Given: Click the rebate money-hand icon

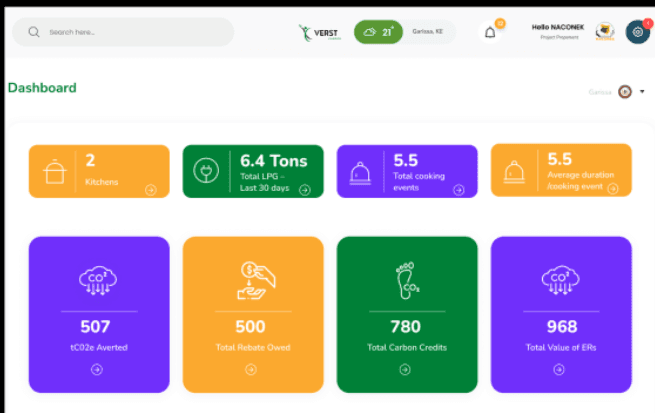Looking at the screenshot, I should pyautogui.click(x=251, y=281).
